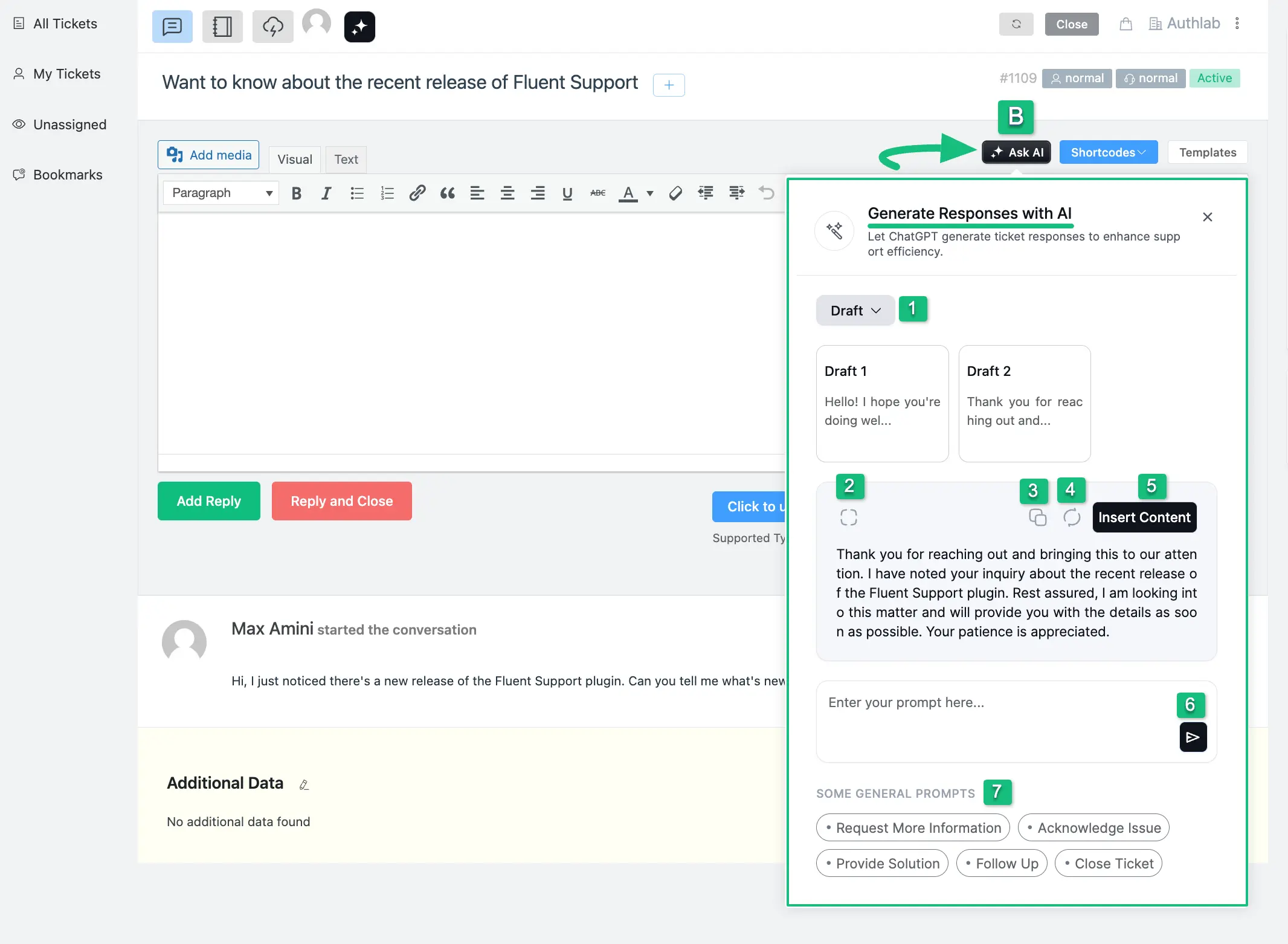Toggle bold formatting
The width and height of the screenshot is (1288, 944).
click(x=296, y=193)
